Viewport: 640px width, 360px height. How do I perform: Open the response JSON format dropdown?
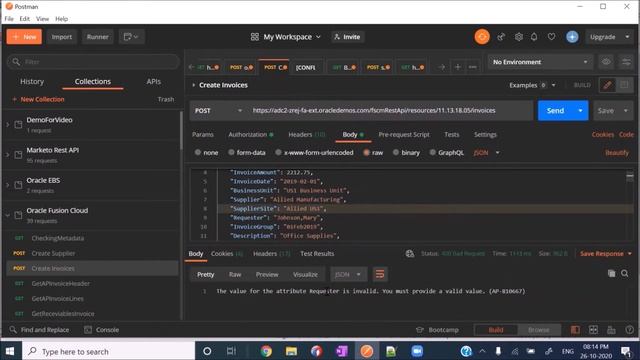349,274
